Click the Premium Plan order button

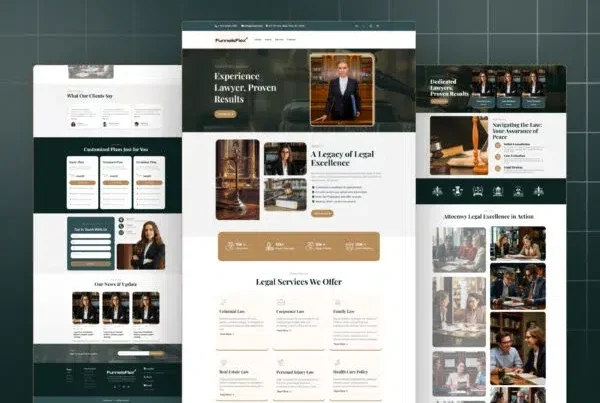tap(149, 183)
